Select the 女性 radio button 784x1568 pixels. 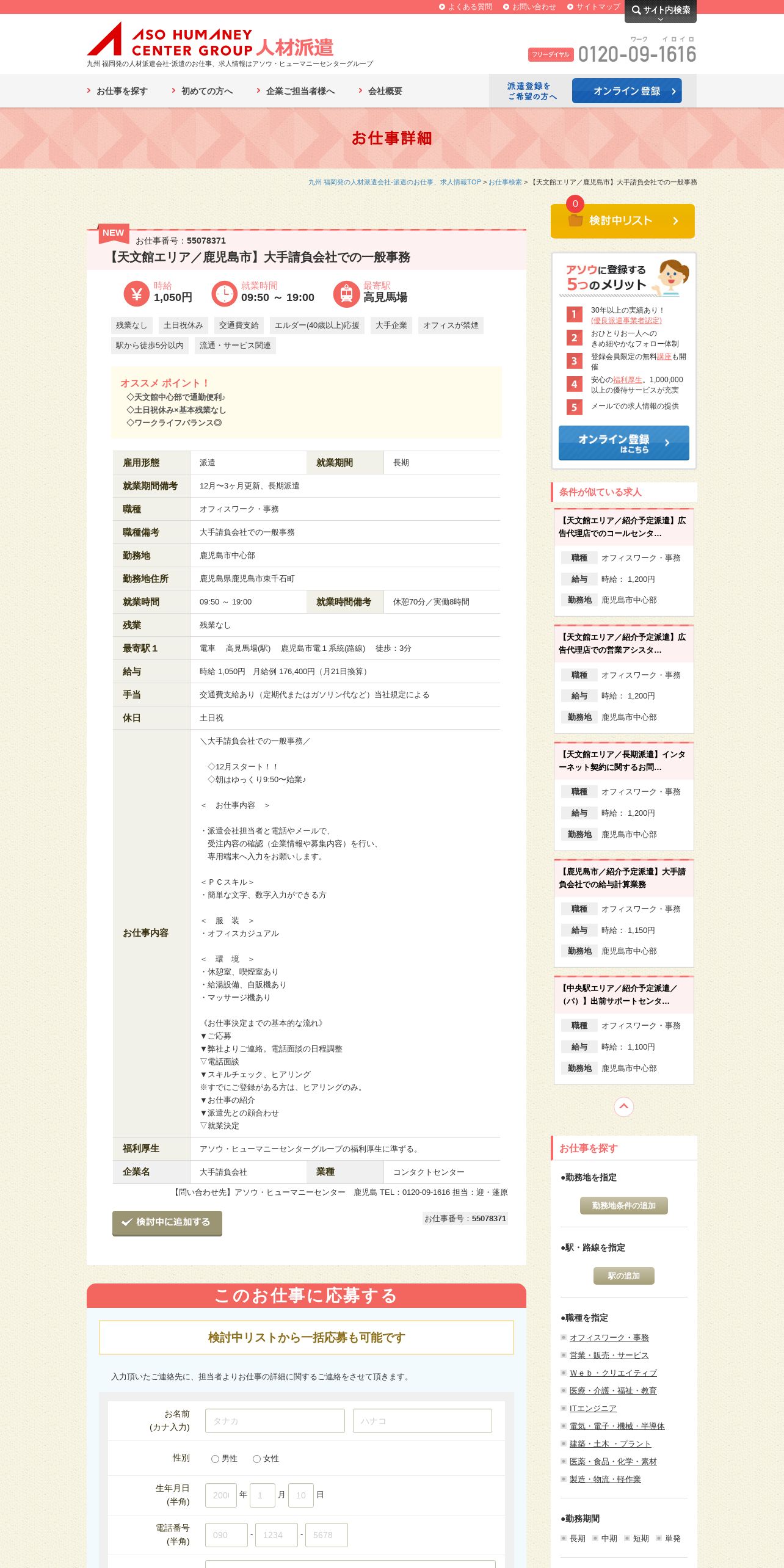pyautogui.click(x=256, y=1459)
